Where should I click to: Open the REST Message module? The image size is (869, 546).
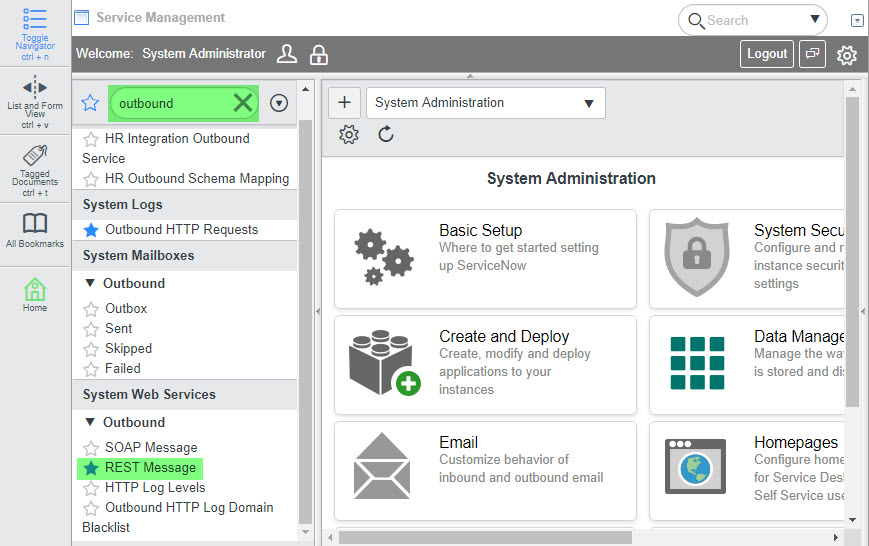click(150, 468)
